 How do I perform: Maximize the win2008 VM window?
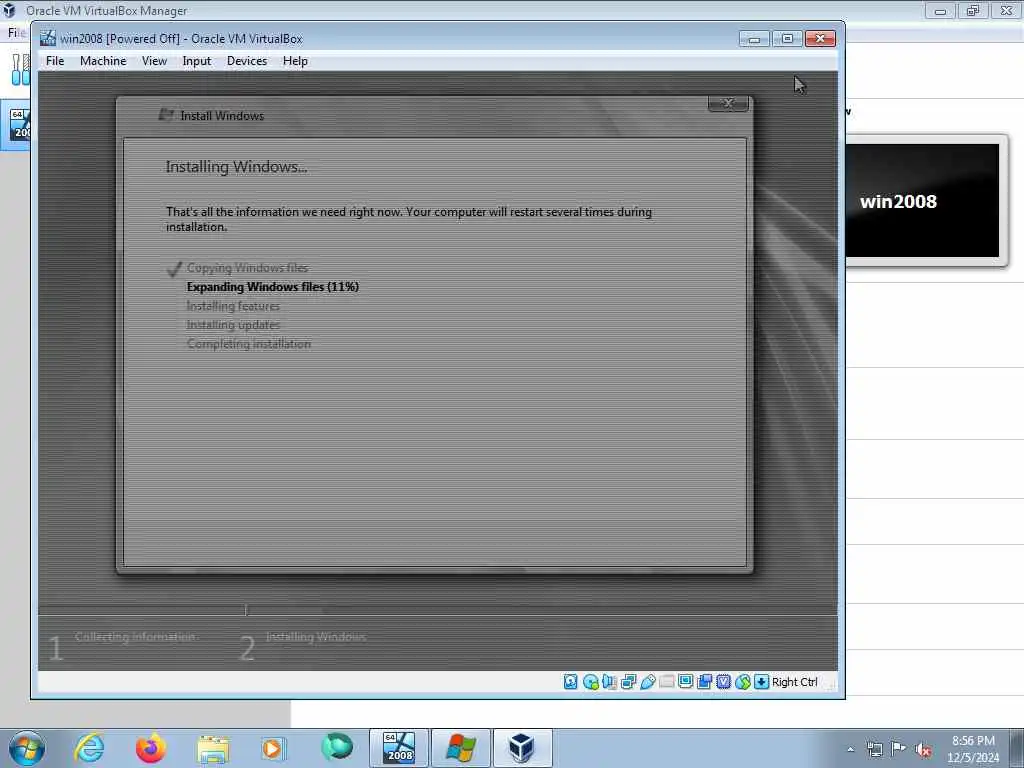point(788,39)
